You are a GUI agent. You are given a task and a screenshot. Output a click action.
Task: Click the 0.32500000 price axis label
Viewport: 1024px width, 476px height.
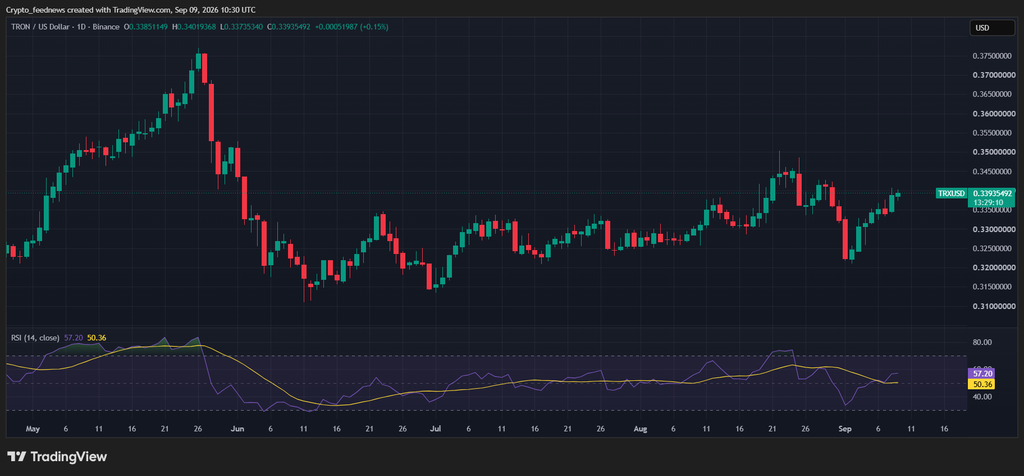(x=994, y=249)
